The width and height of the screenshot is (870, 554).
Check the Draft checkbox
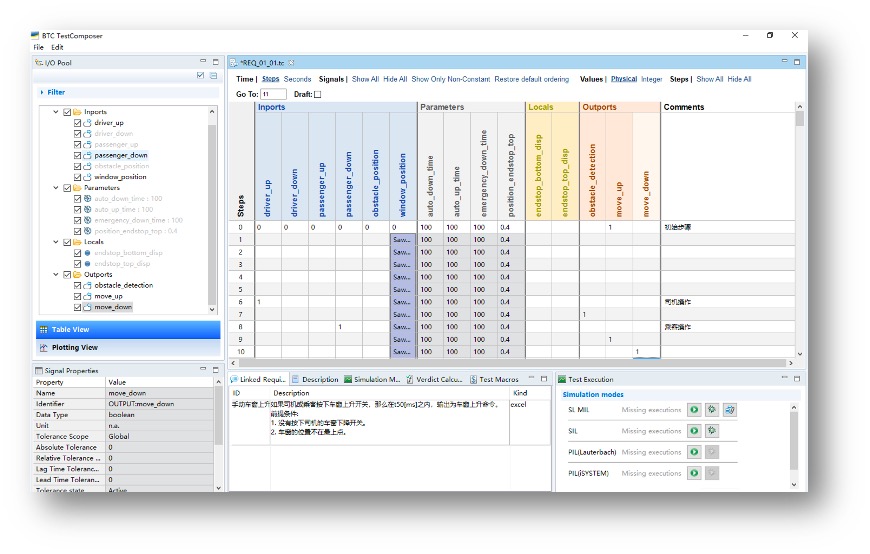[317, 94]
